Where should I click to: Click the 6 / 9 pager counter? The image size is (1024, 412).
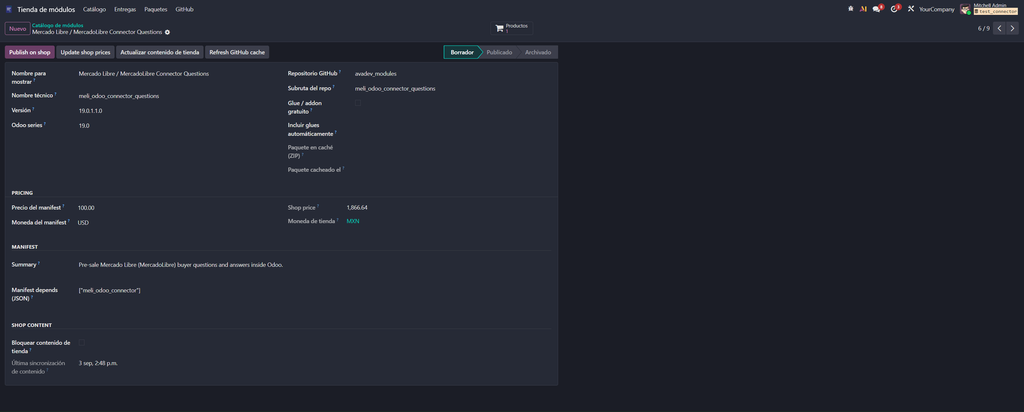[984, 28]
